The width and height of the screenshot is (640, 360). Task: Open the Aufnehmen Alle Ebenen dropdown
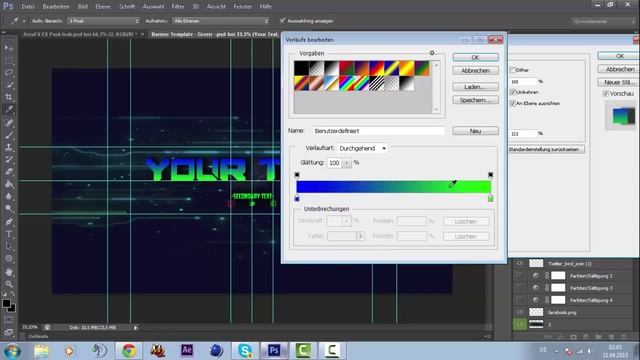point(220,20)
